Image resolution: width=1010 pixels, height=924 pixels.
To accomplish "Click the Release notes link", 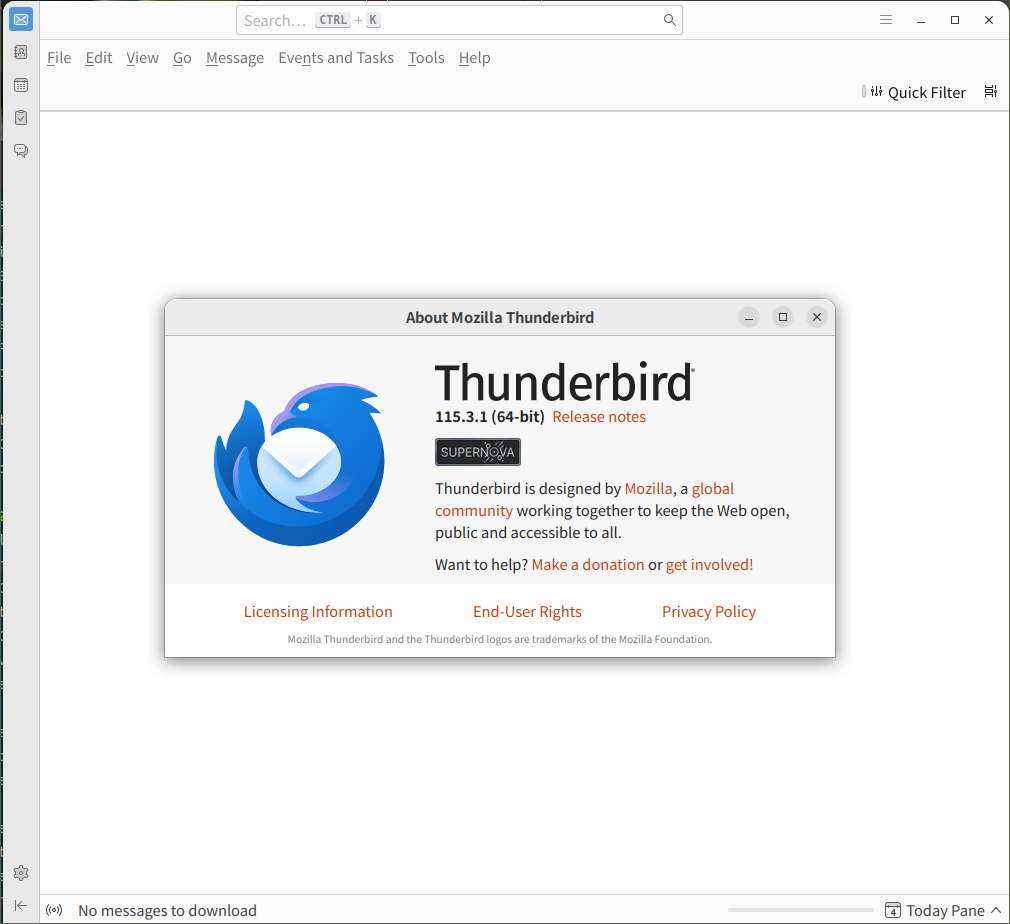I will pos(599,417).
